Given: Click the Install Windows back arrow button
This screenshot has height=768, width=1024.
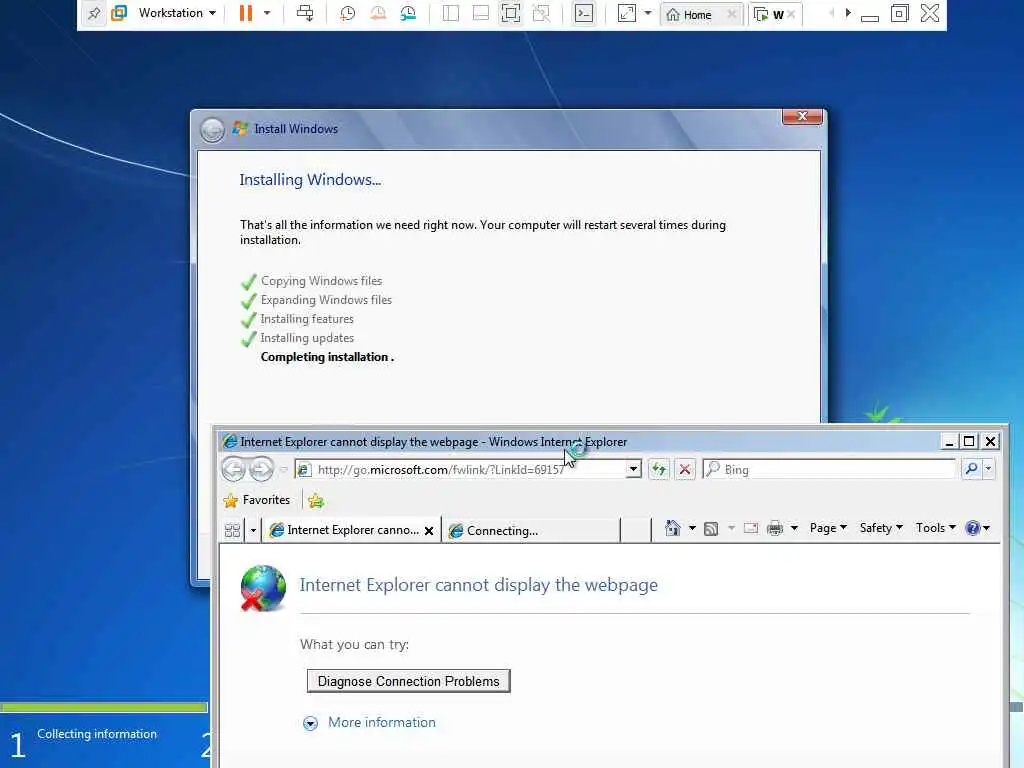Looking at the screenshot, I should point(212,130).
